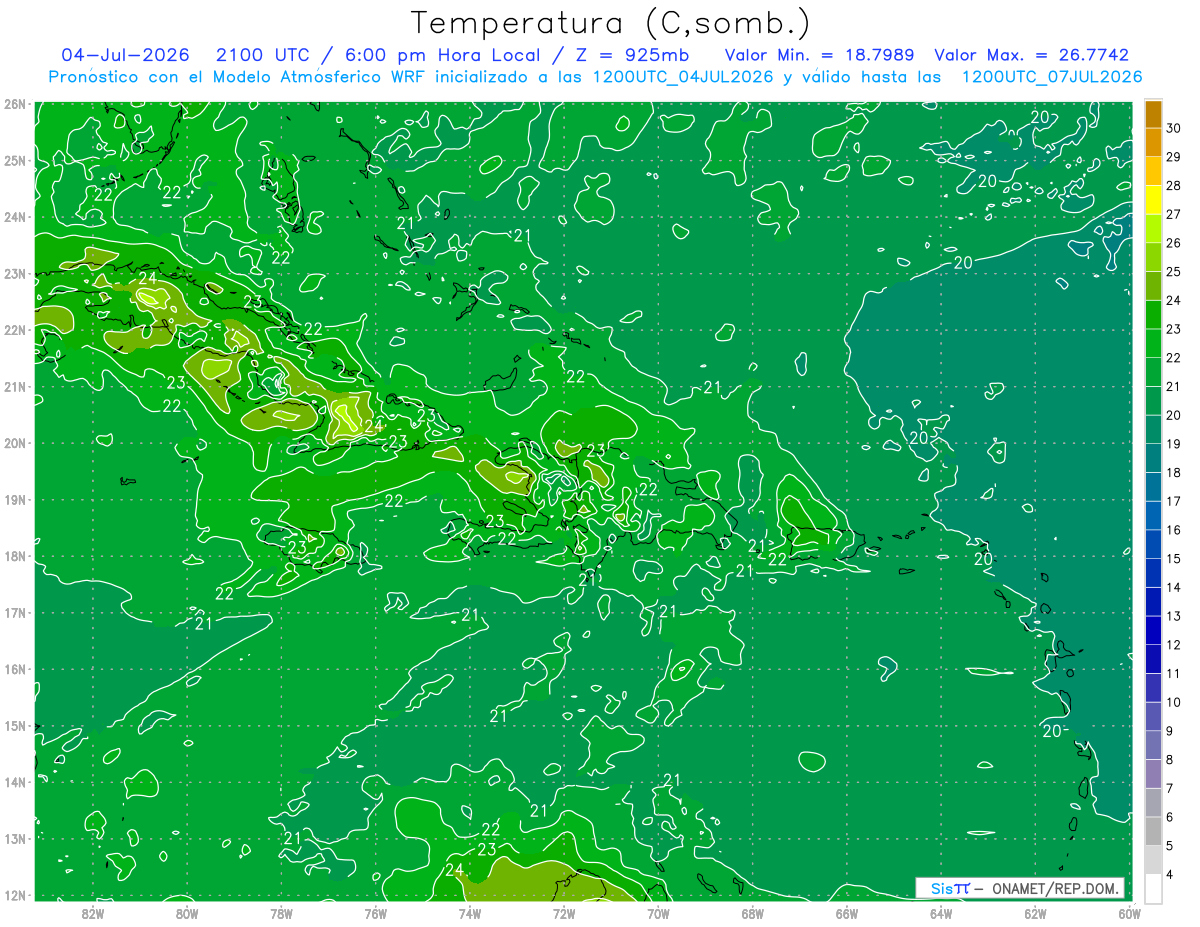
Task: Select the 'Valor Max. = 26.7742' text
Action: (x=1031, y=55)
